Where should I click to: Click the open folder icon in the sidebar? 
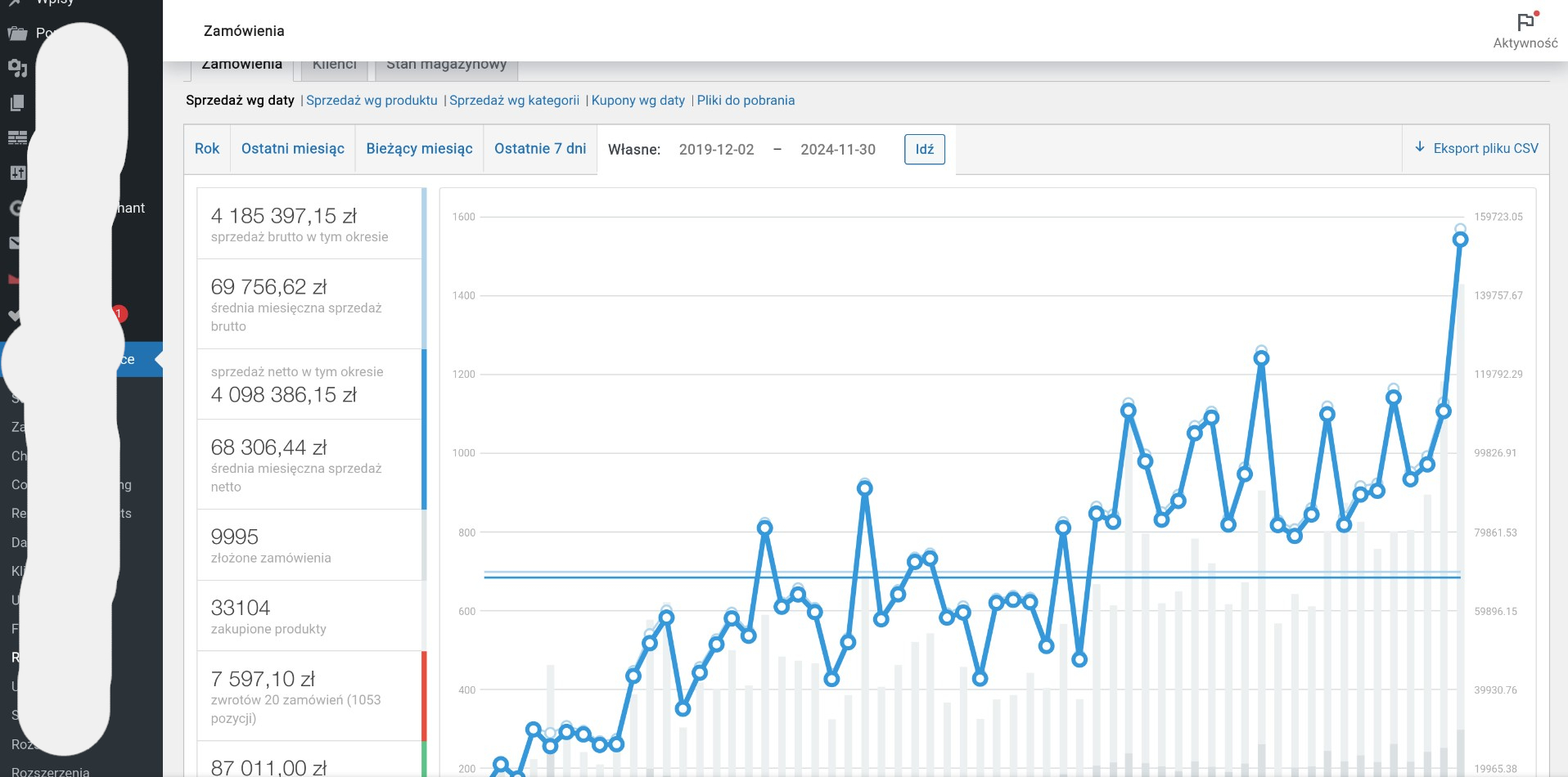(x=17, y=34)
